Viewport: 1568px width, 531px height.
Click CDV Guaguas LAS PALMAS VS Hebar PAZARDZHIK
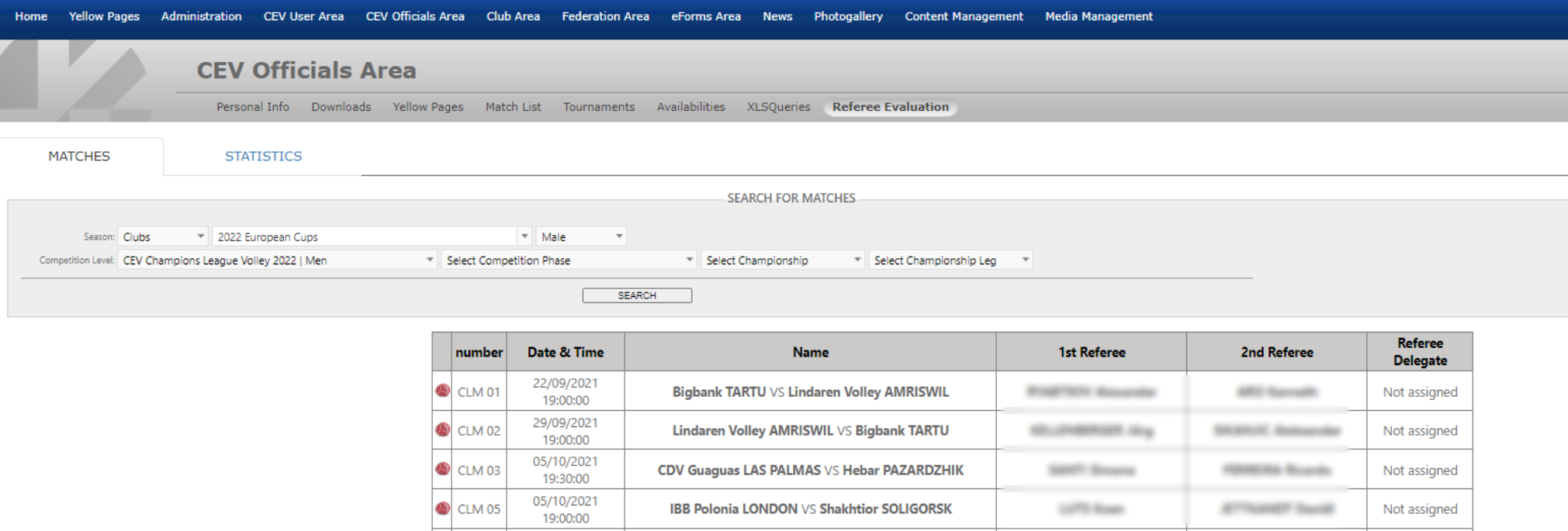(810, 470)
